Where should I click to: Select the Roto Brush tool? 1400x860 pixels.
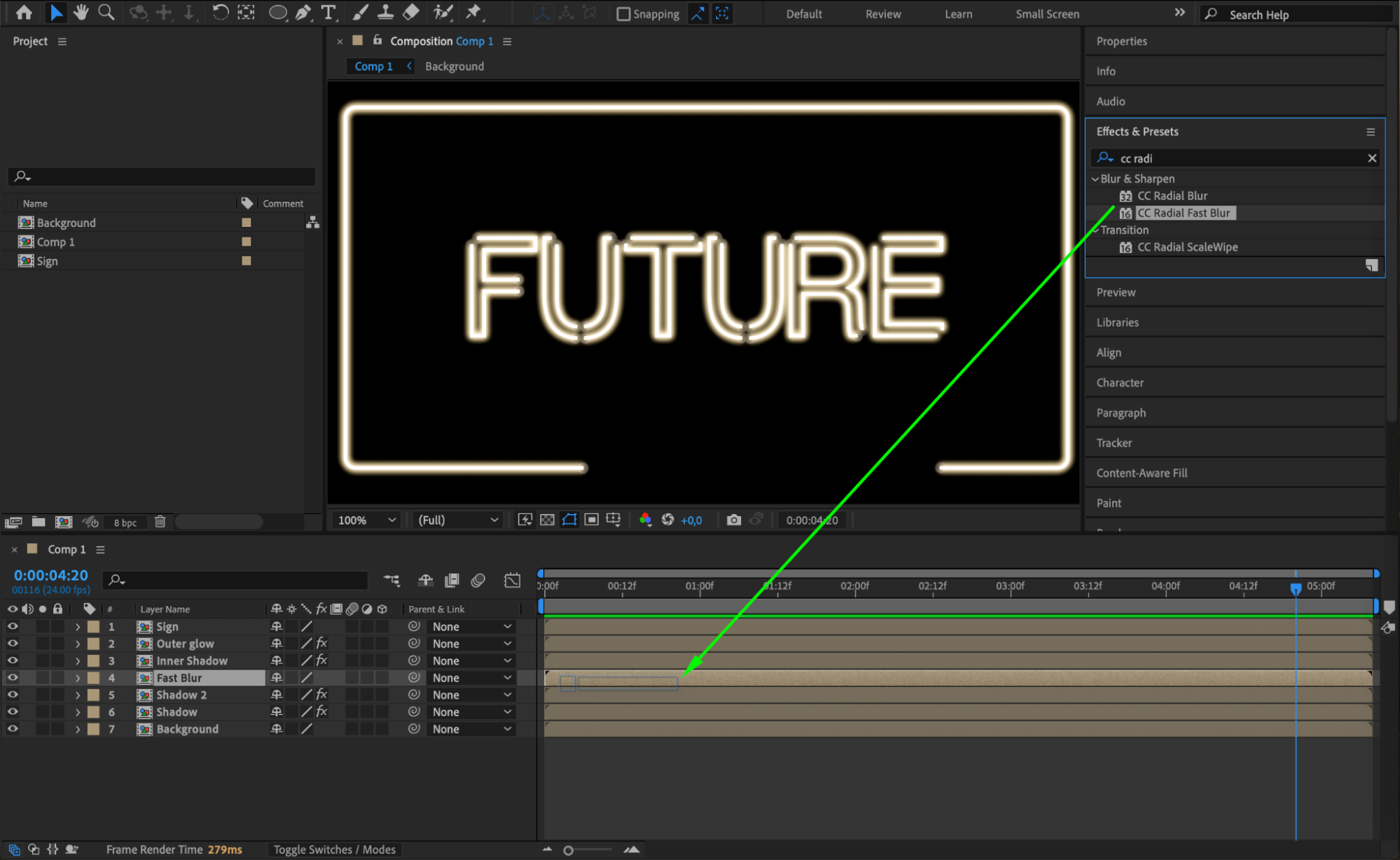[x=443, y=12]
